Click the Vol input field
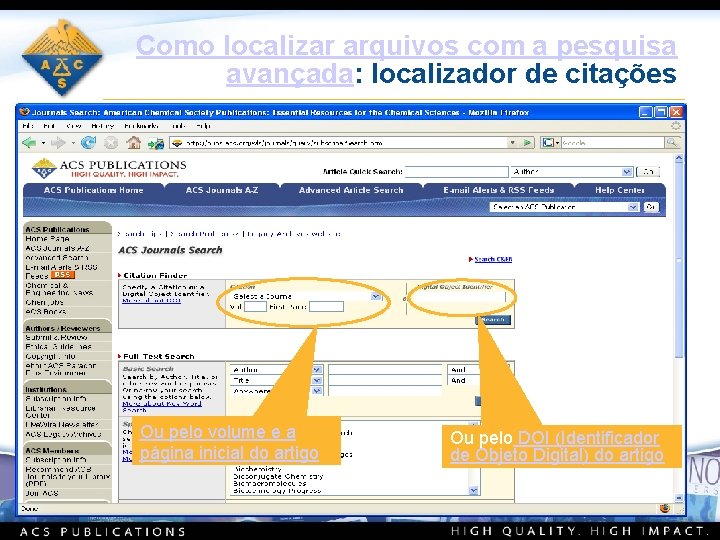This screenshot has width=720, height=540. [x=255, y=306]
